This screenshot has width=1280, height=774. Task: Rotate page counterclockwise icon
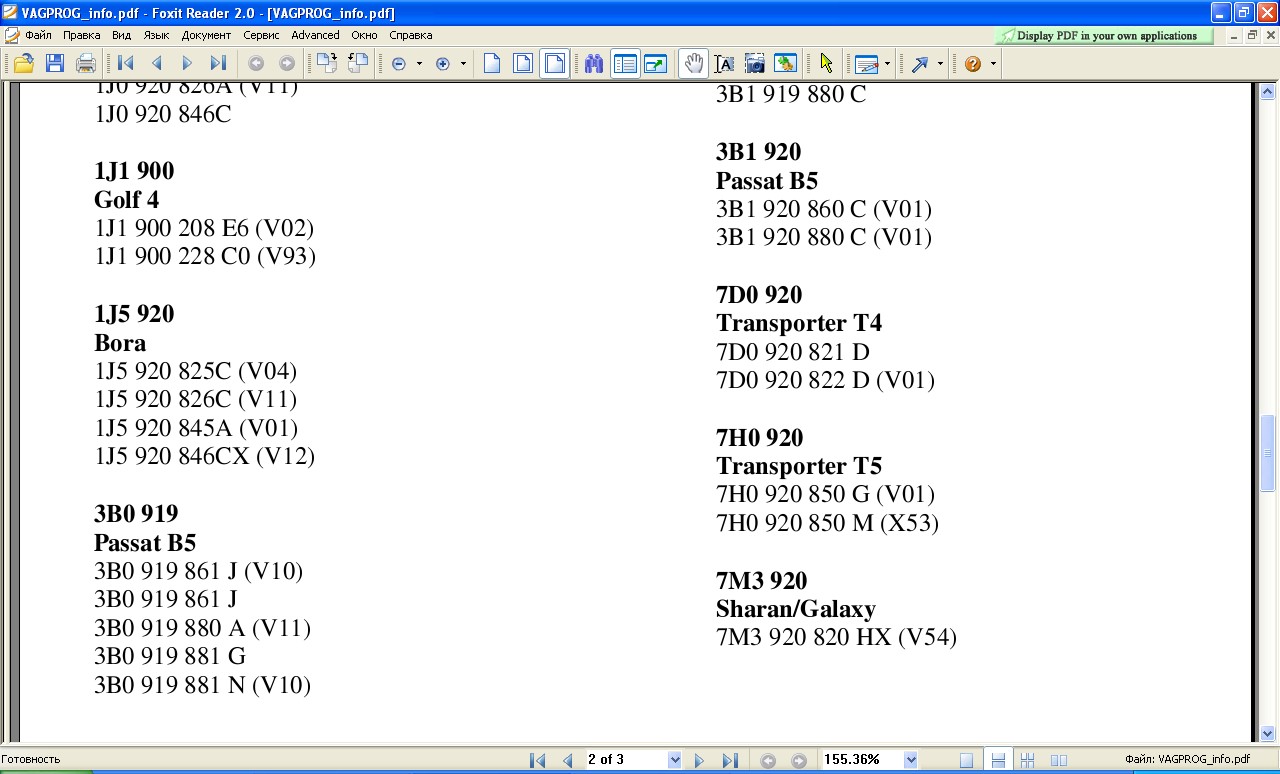point(358,63)
